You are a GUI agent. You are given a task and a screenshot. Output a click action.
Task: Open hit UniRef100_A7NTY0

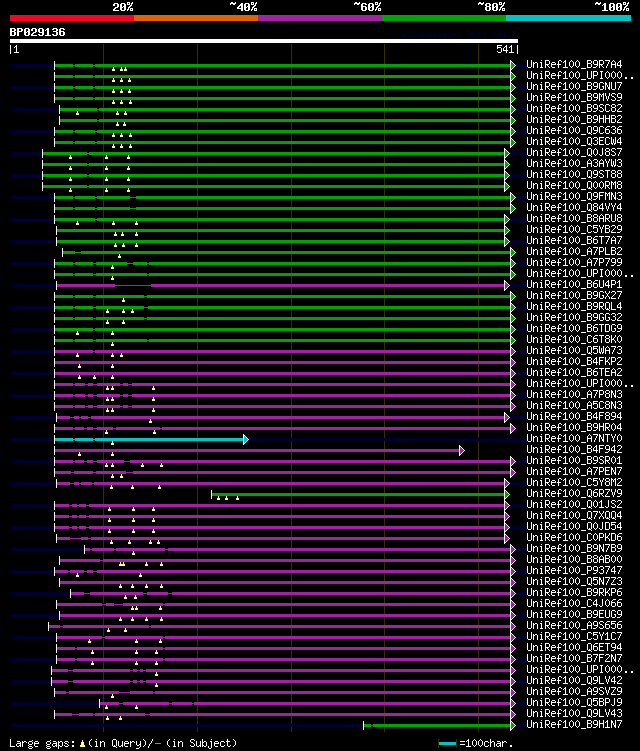[x=574, y=439]
